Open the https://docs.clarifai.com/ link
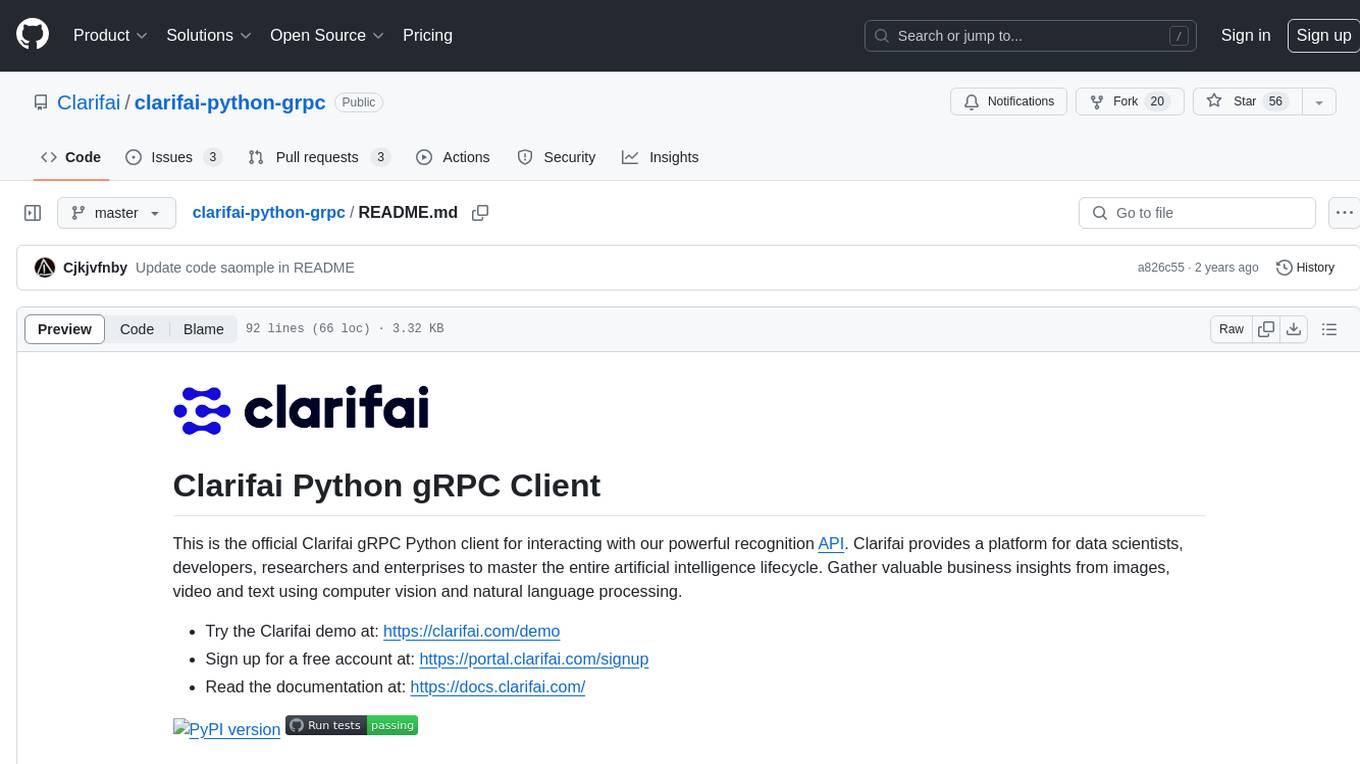 tap(497, 687)
